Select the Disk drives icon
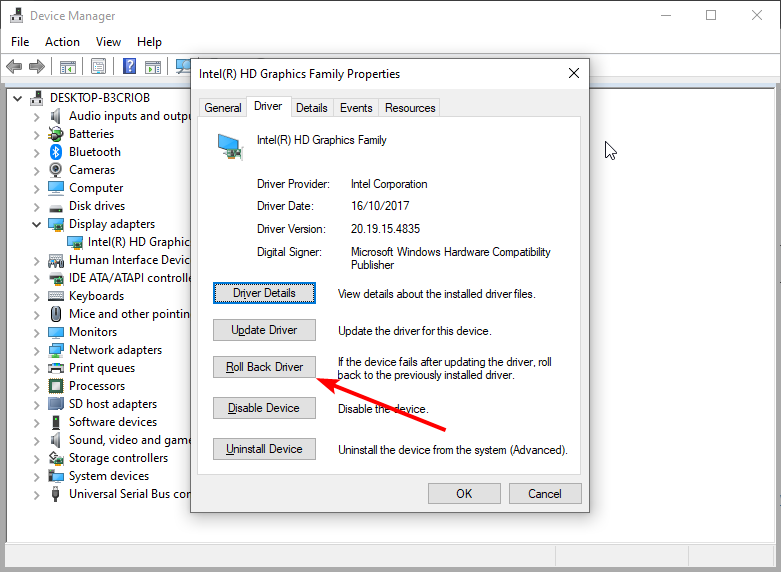Image resolution: width=781 pixels, height=572 pixels. pos(56,207)
